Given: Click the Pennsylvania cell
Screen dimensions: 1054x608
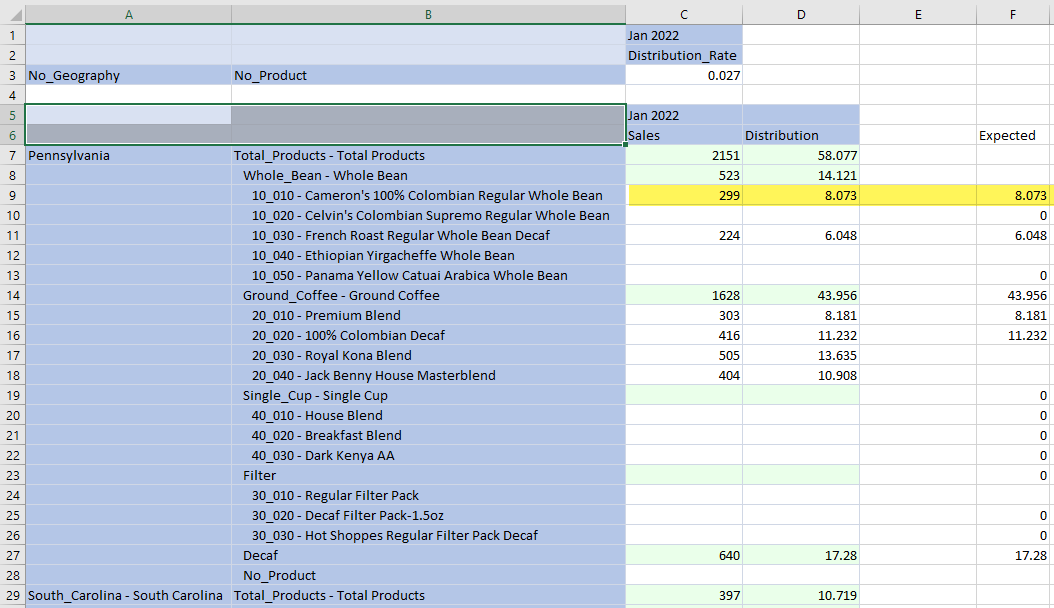Looking at the screenshot, I should pos(128,155).
